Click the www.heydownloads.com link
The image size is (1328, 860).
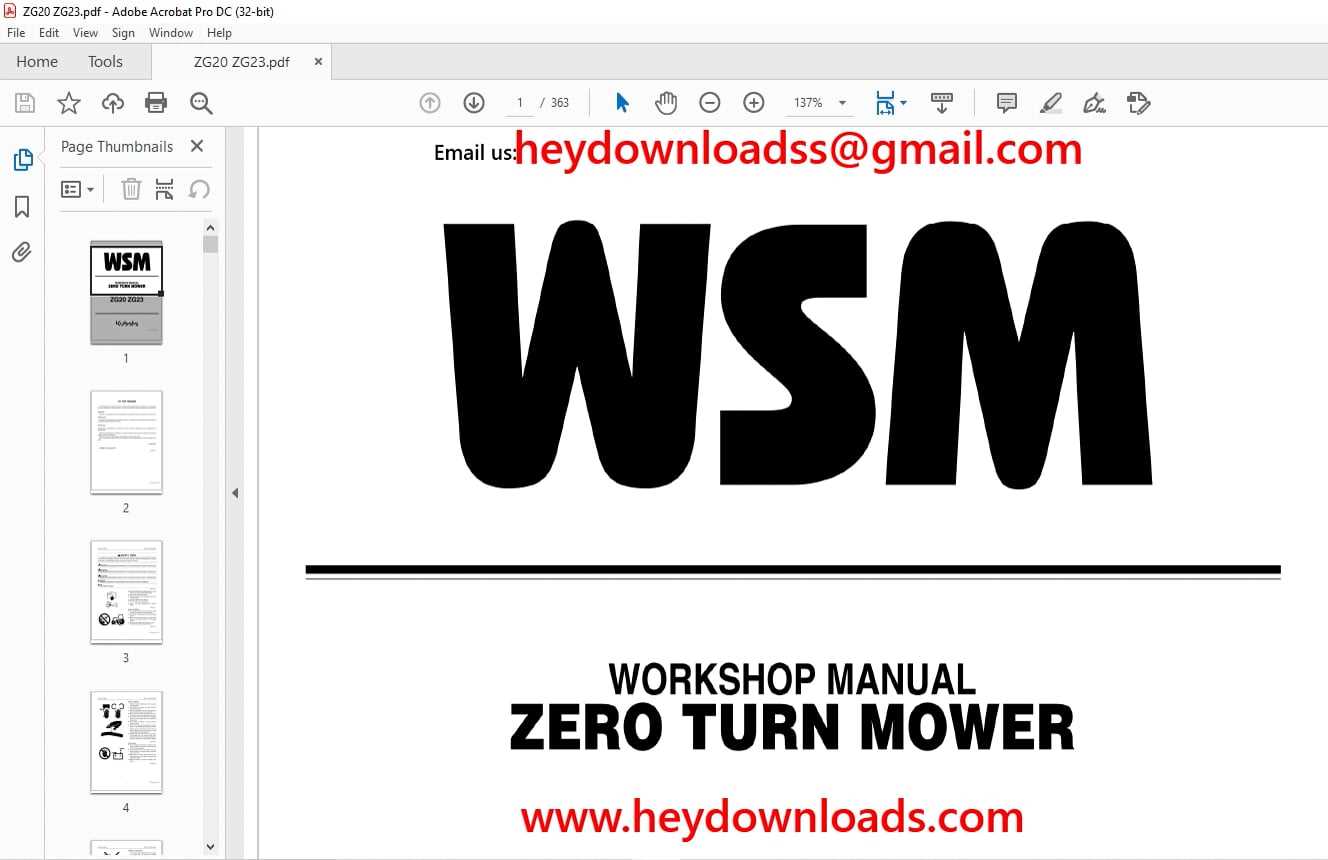click(x=772, y=817)
